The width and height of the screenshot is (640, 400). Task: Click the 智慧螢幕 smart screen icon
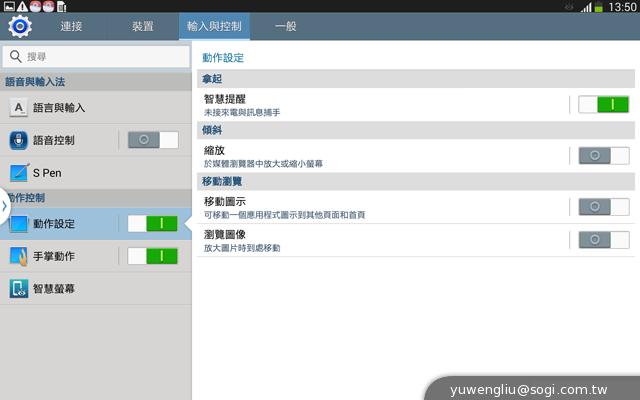(x=19, y=289)
